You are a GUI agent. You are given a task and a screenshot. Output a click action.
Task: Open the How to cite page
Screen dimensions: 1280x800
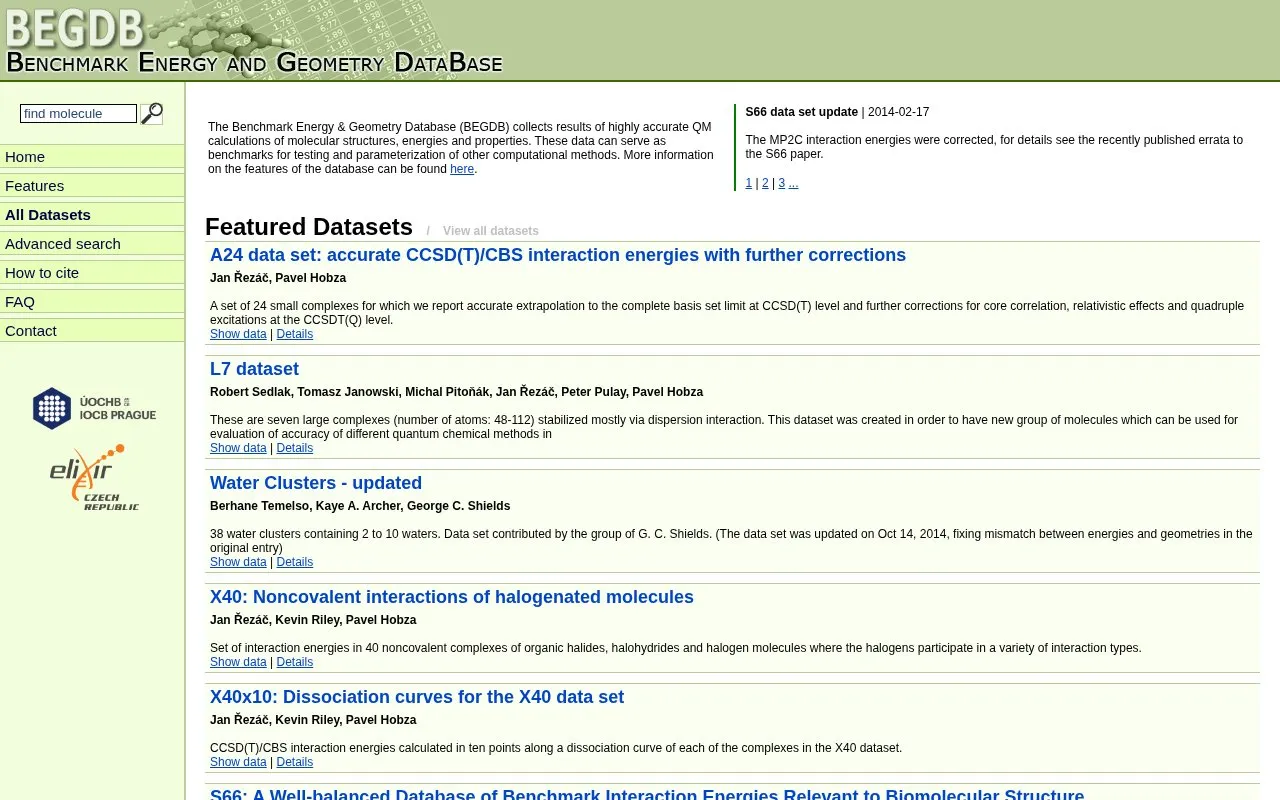pos(92,273)
